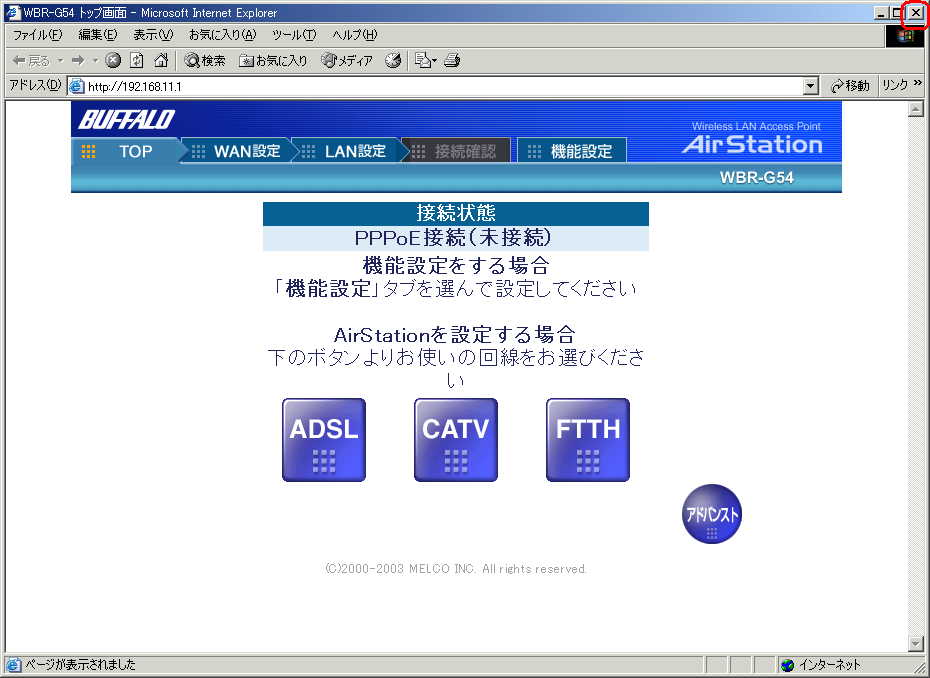Click the scrollbar up arrow
Image resolution: width=930 pixels, height=678 pixels.
[916, 109]
